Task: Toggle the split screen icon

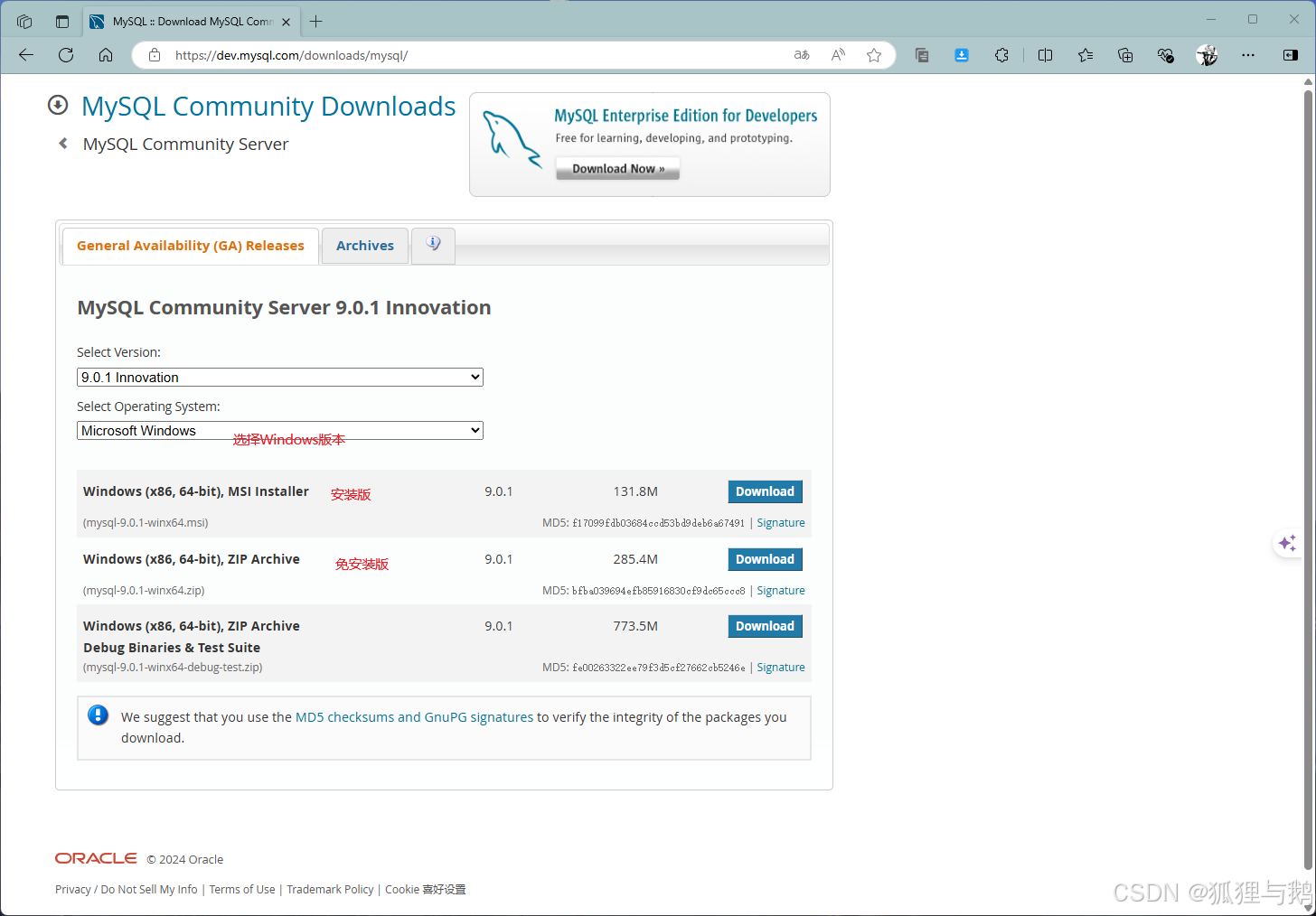Action: click(1046, 55)
